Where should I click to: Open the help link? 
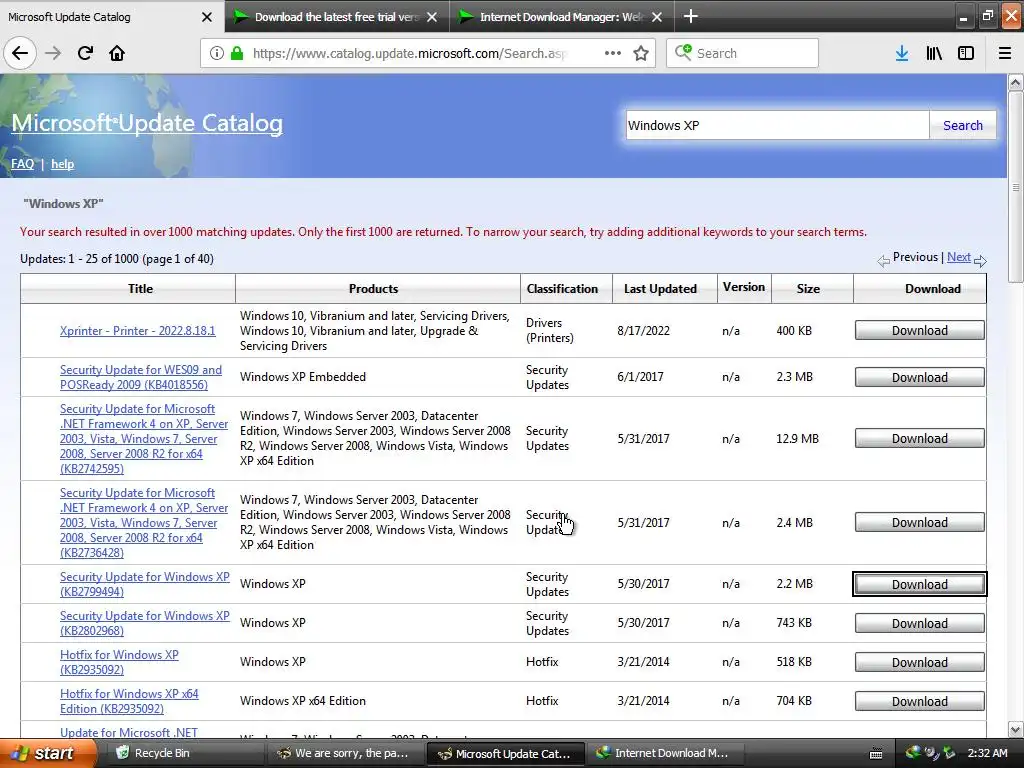63,164
